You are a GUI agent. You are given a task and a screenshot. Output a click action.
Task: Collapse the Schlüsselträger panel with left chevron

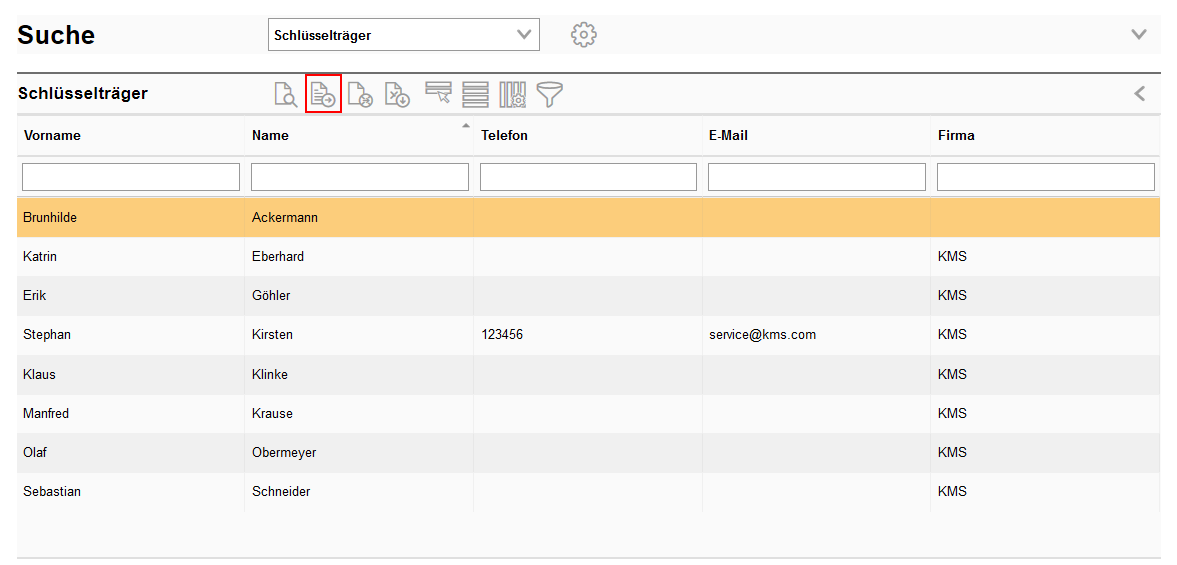(1139, 94)
